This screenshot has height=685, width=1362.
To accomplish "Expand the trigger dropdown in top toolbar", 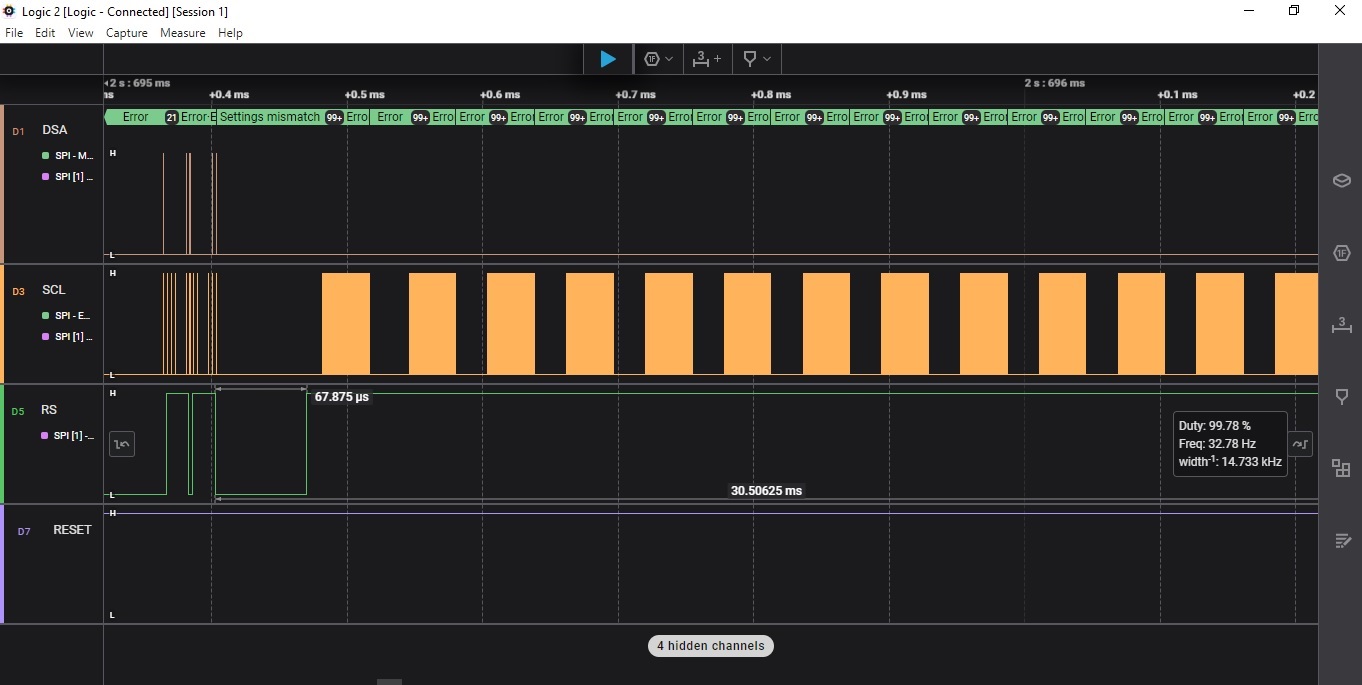I will [757, 59].
